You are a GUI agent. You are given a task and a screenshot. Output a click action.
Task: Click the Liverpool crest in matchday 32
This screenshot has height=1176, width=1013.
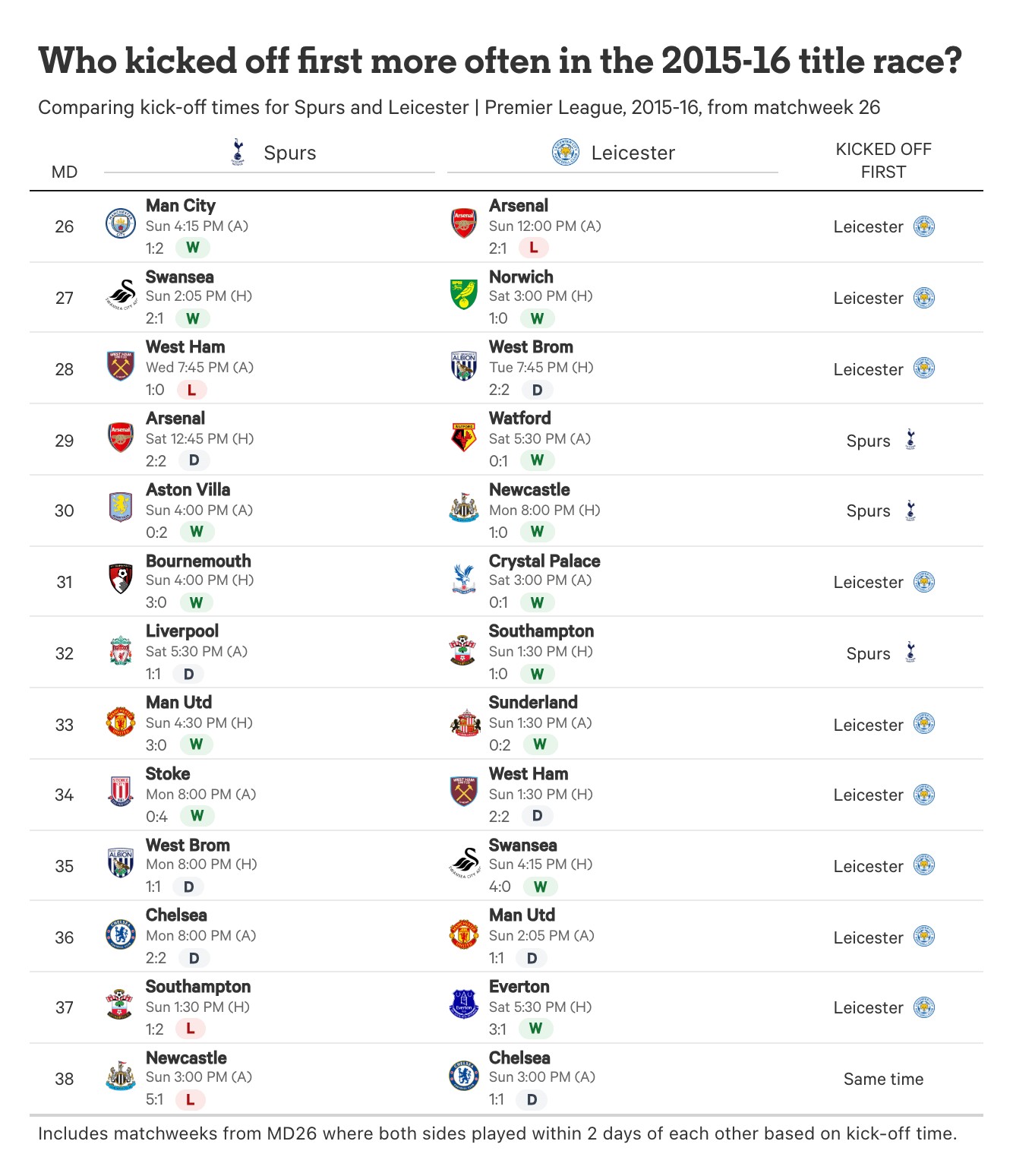[121, 651]
